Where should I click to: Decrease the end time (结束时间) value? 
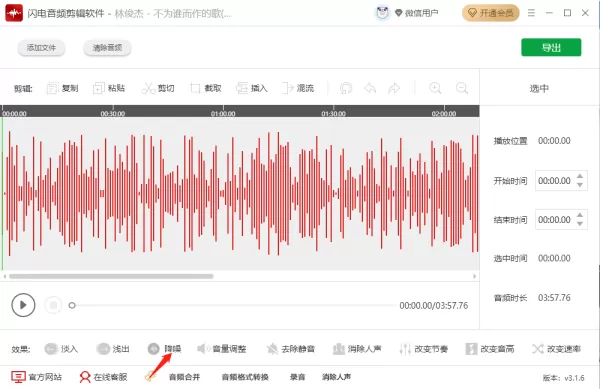(580, 224)
